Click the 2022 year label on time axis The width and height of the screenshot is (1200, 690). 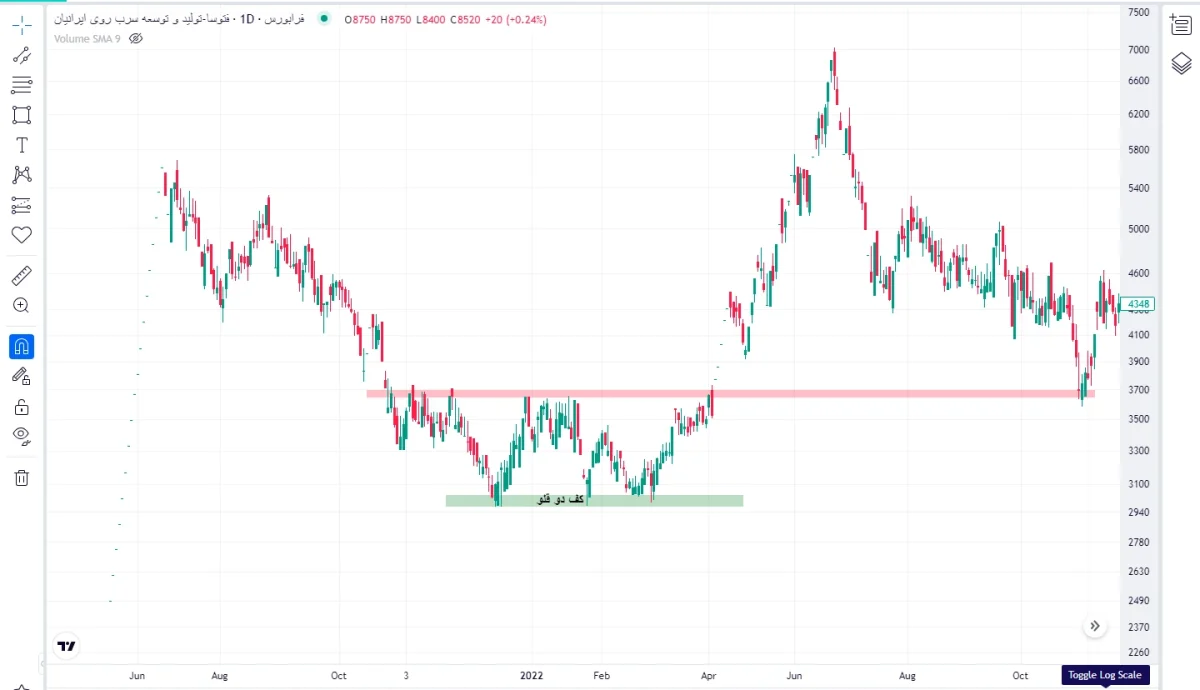[532, 676]
